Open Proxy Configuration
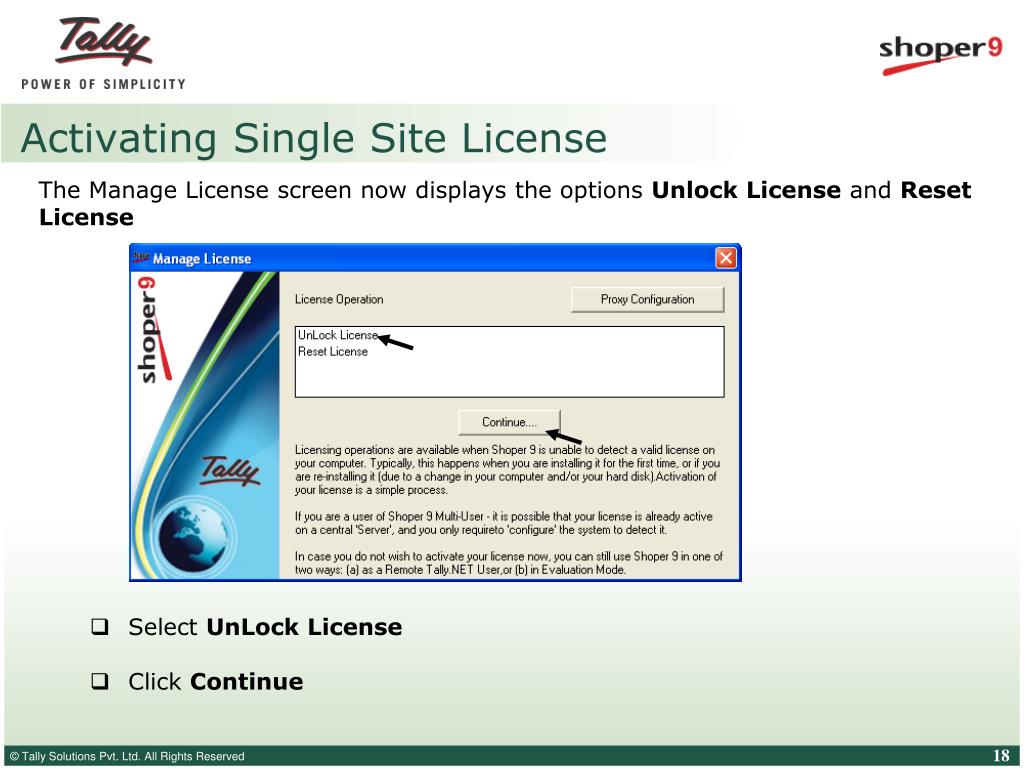 pyautogui.click(x=647, y=300)
